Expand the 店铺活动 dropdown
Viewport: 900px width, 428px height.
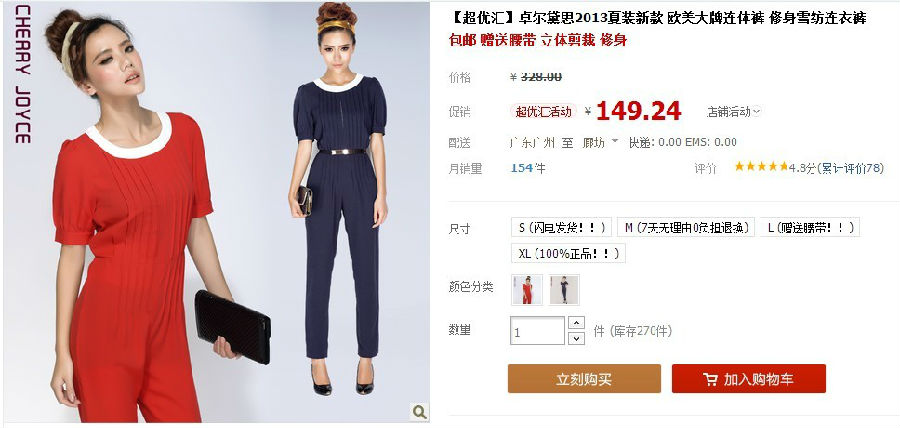coord(734,112)
